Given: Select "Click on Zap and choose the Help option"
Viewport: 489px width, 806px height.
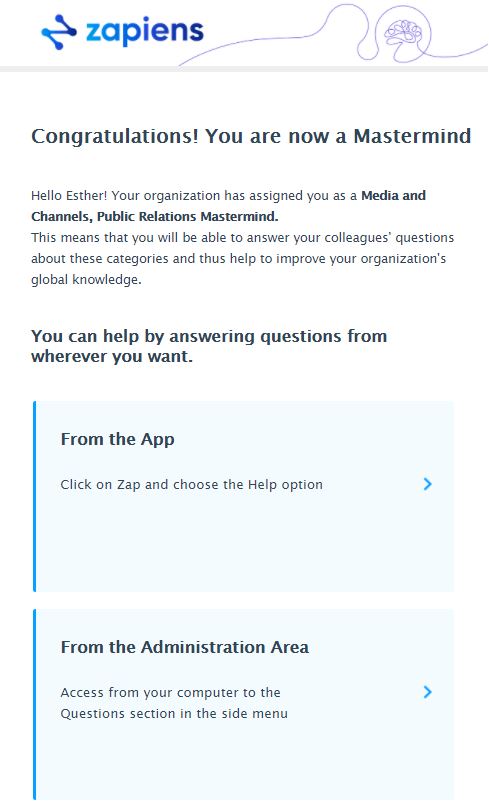Looking at the screenshot, I should pos(191,485).
